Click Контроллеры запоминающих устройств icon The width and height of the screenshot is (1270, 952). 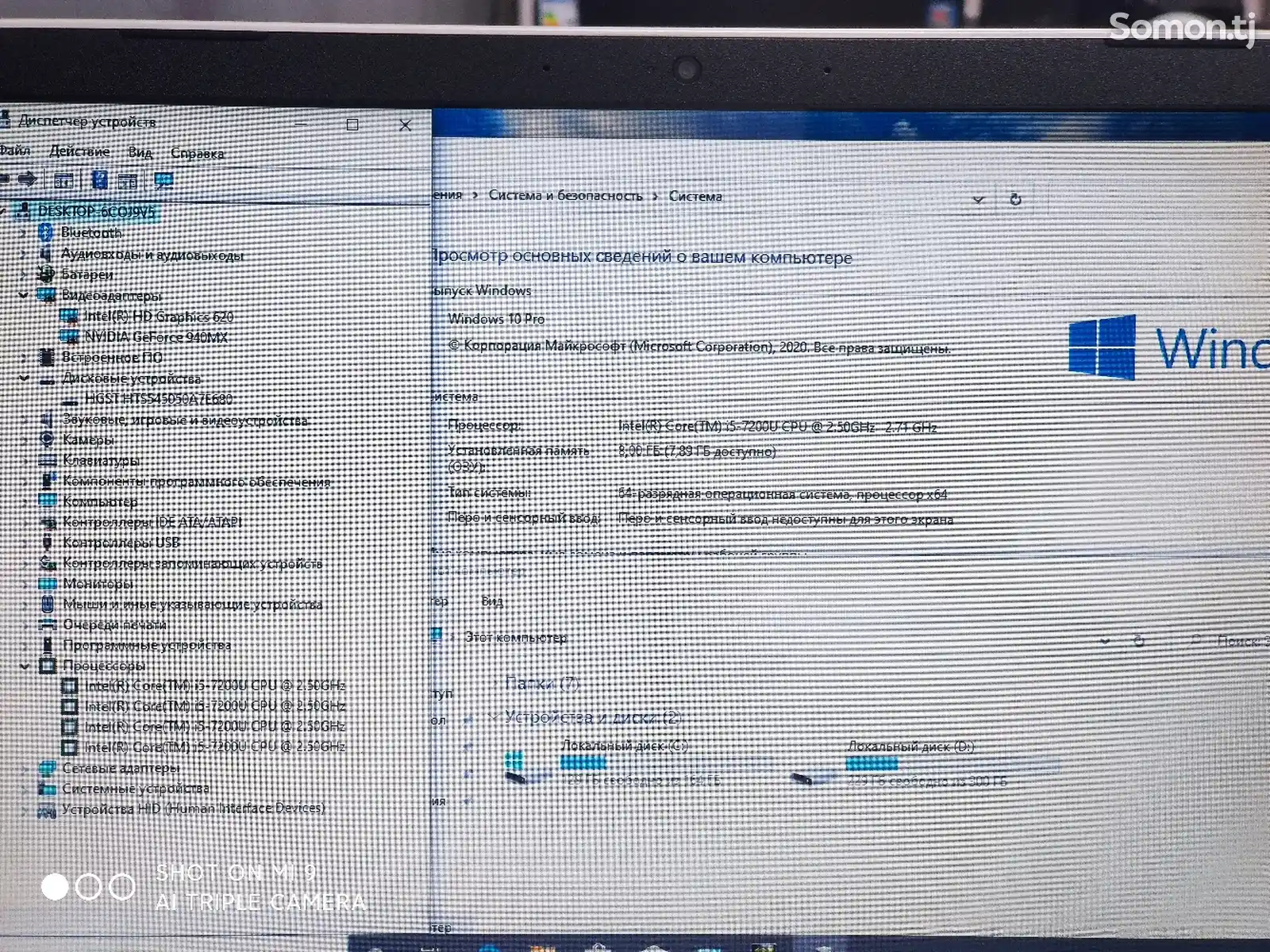48,563
